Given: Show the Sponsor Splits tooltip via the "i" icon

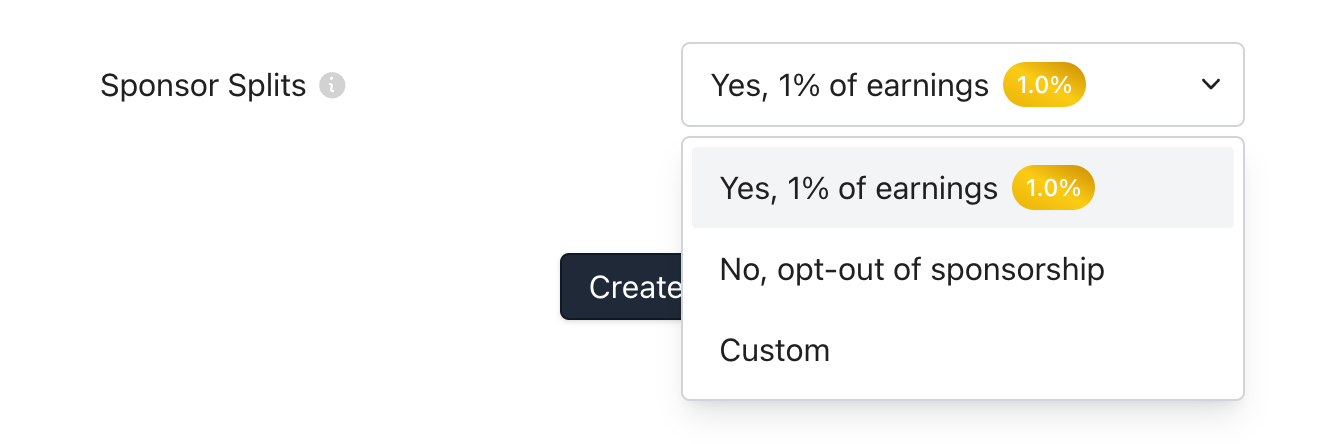Looking at the screenshot, I should tap(332, 86).
